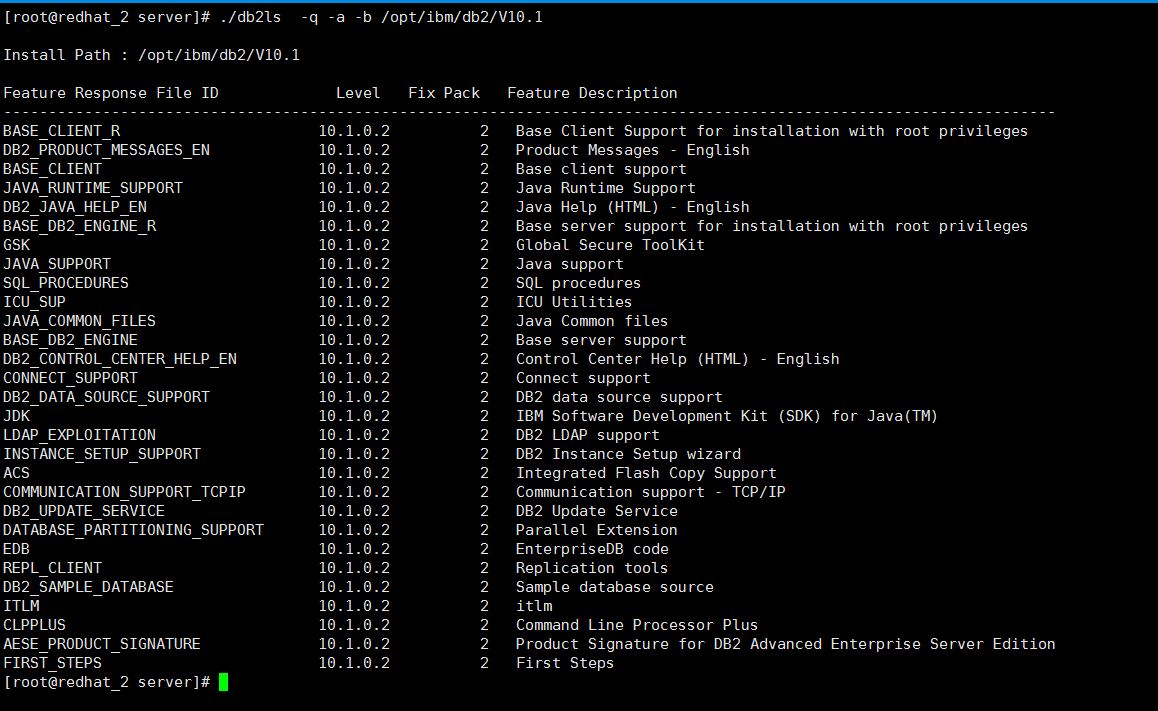Select 'DB2_UPDATE_SERVICE' text
1158x711 pixels.
point(83,512)
